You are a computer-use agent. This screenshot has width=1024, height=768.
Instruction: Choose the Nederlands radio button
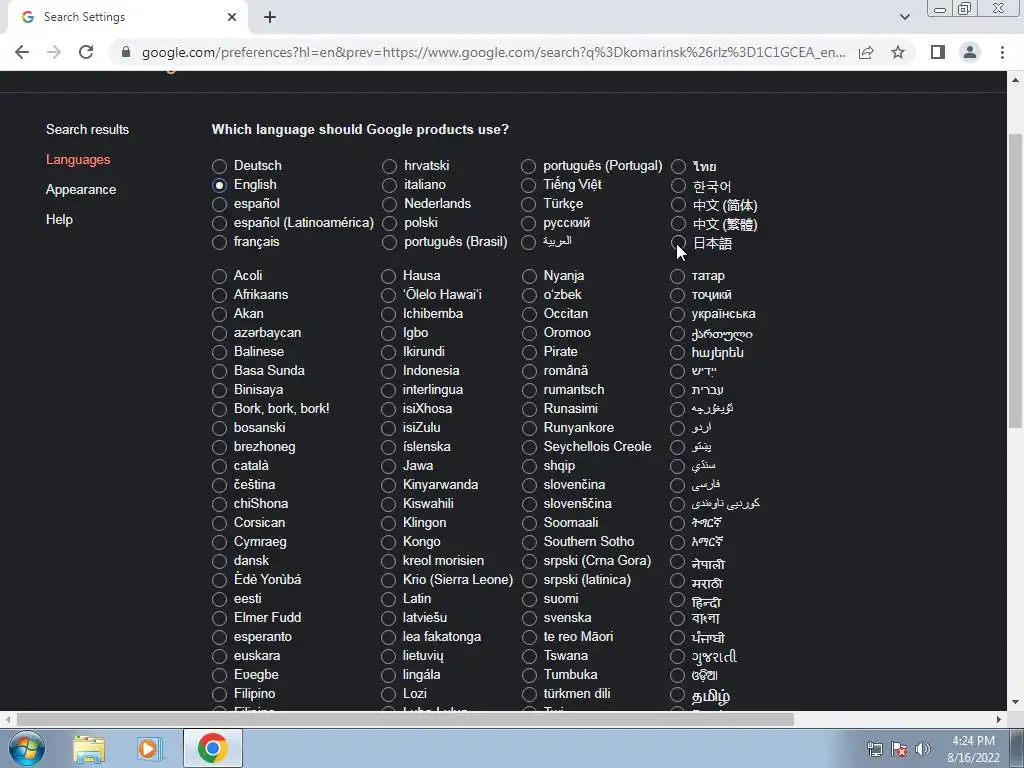pos(389,204)
